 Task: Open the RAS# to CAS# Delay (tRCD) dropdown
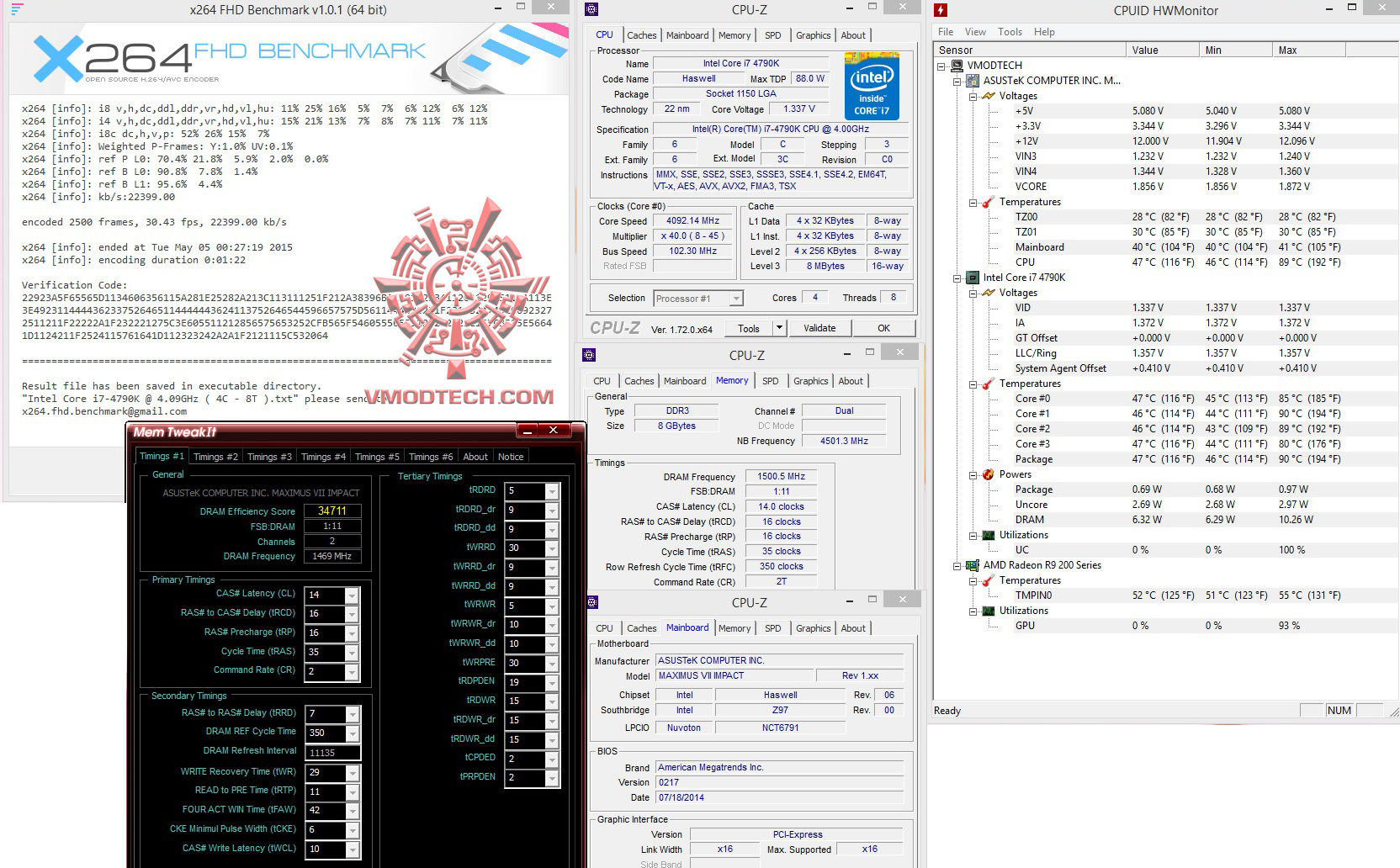tap(352, 614)
